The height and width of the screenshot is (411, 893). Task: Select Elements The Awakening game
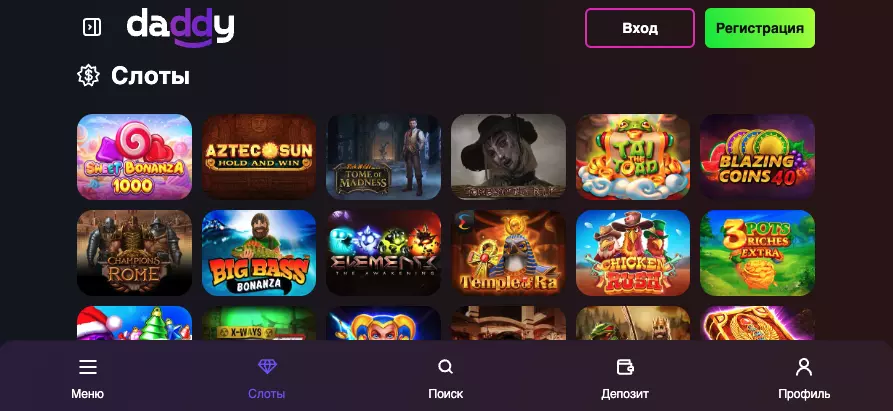384,253
